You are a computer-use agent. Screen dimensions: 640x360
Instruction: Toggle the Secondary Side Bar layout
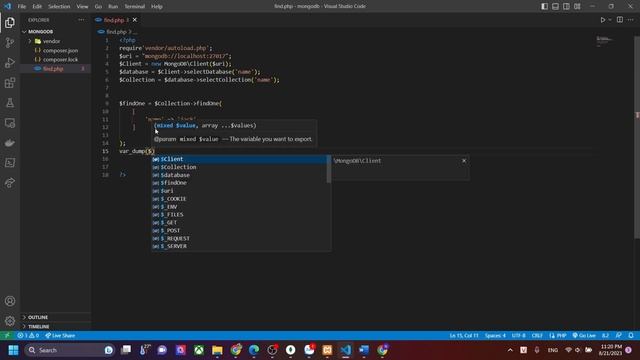tap(567, 6)
